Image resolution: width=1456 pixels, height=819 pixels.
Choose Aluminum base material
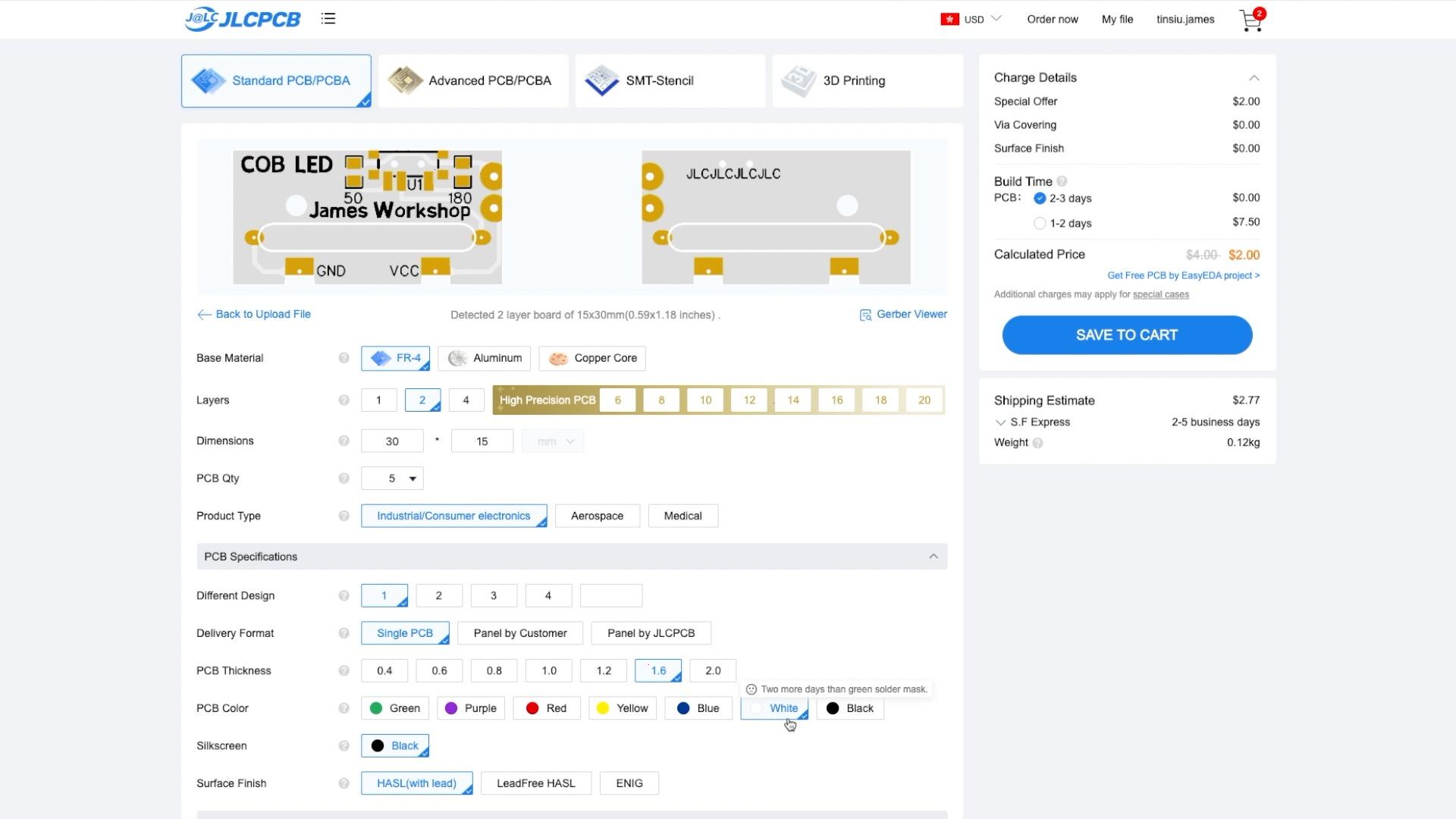[x=485, y=358]
